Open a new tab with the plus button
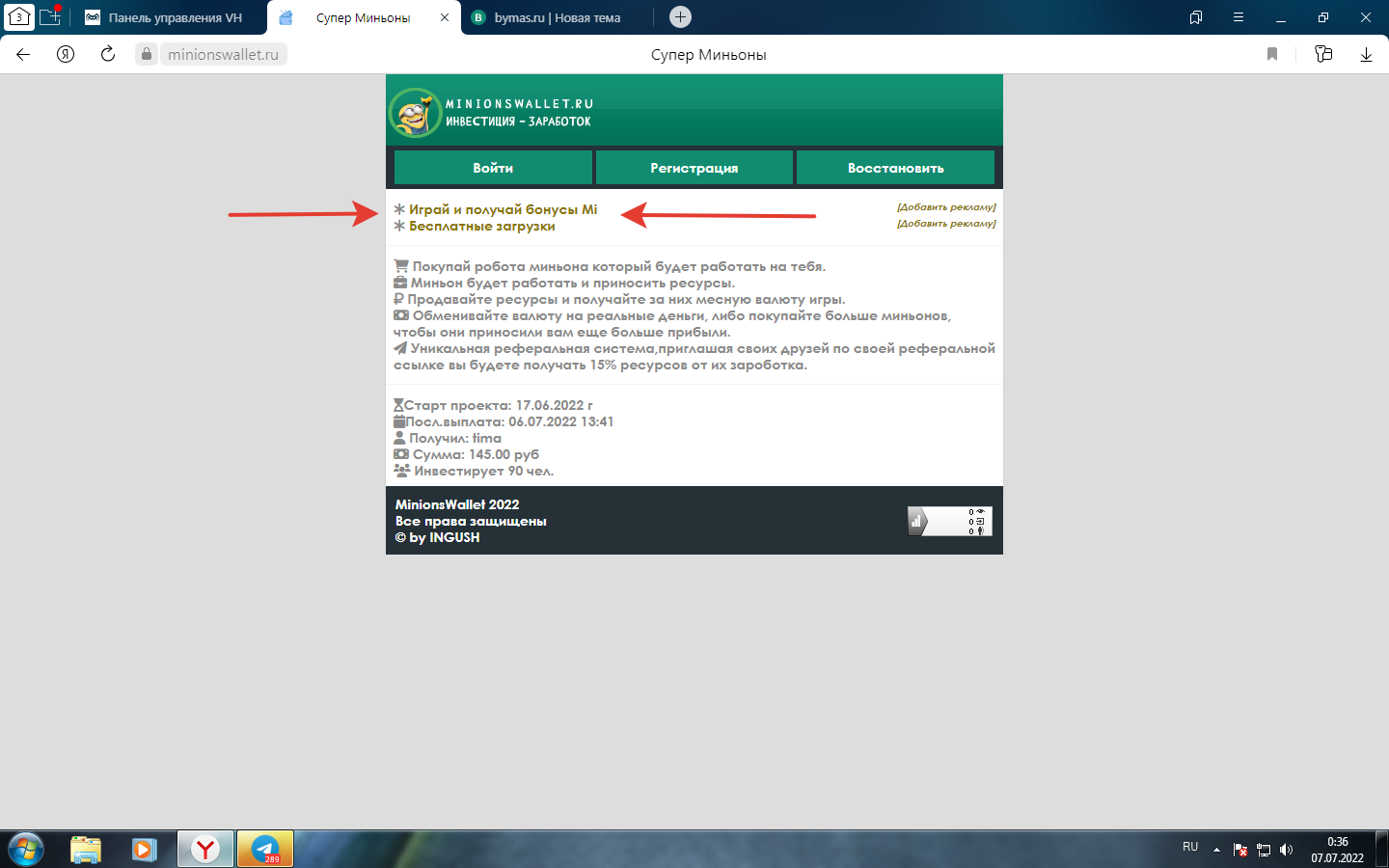 click(680, 17)
